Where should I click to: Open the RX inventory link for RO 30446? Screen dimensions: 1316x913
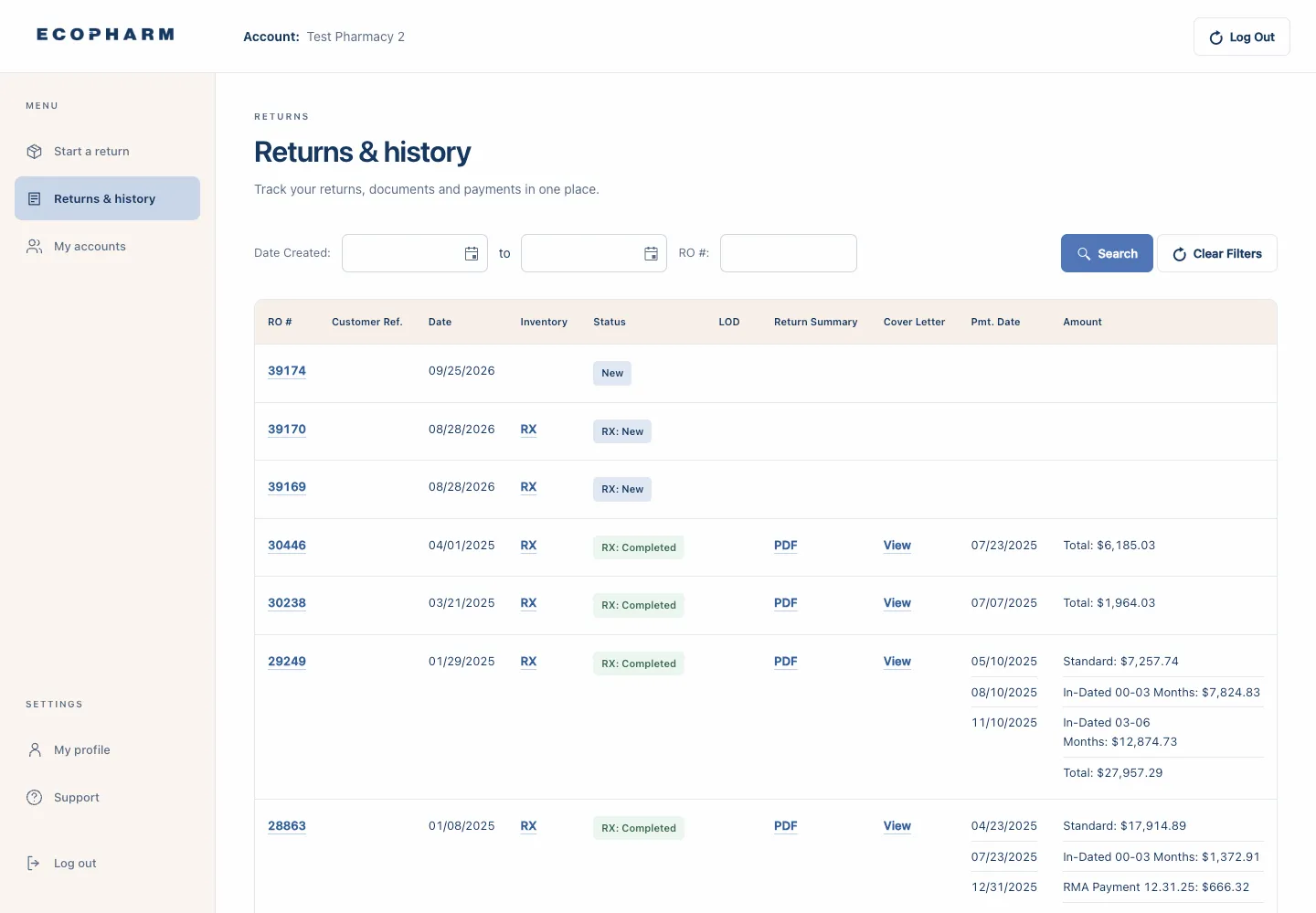[528, 546]
